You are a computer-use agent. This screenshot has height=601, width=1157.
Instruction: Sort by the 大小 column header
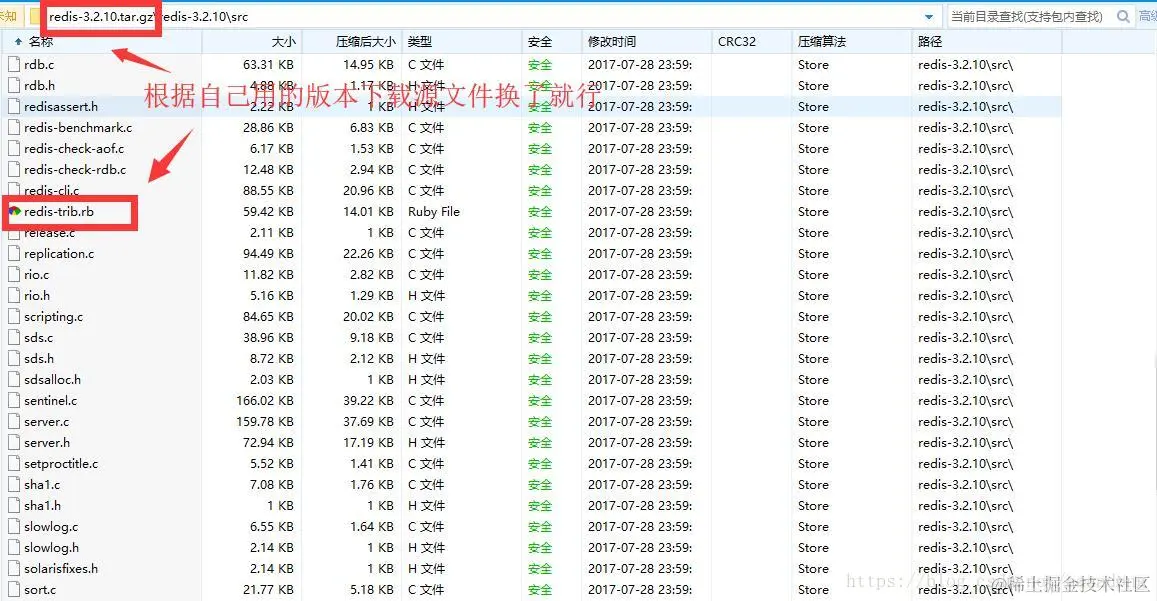[x=252, y=41]
